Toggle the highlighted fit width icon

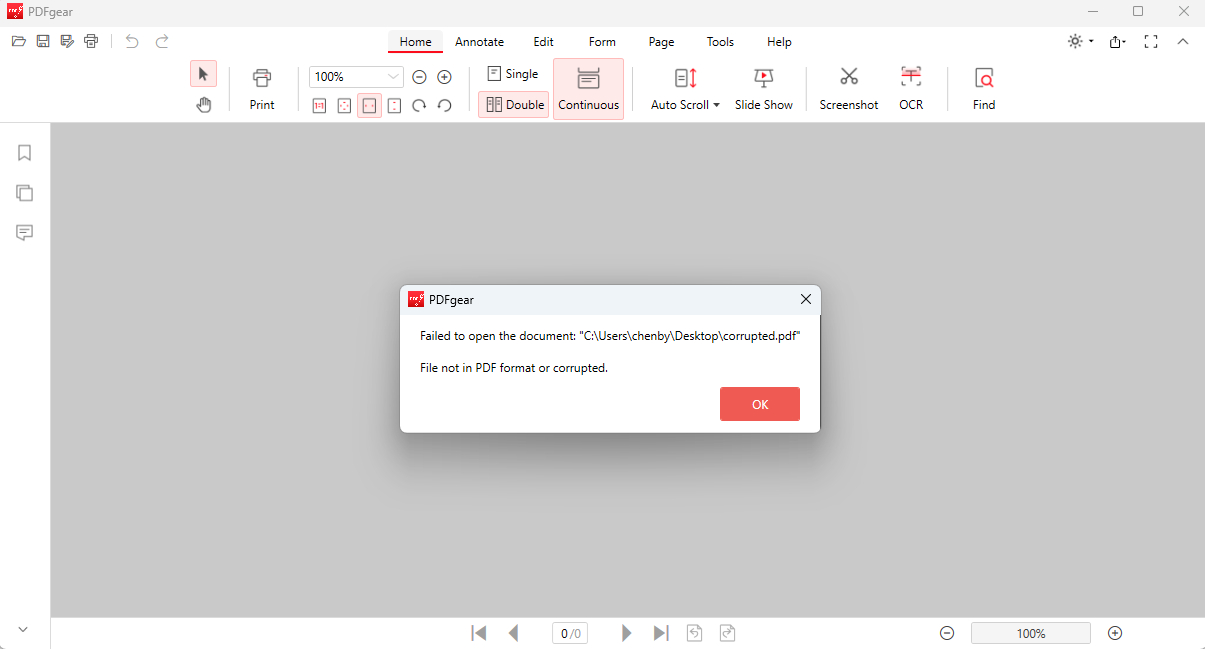[369, 105]
